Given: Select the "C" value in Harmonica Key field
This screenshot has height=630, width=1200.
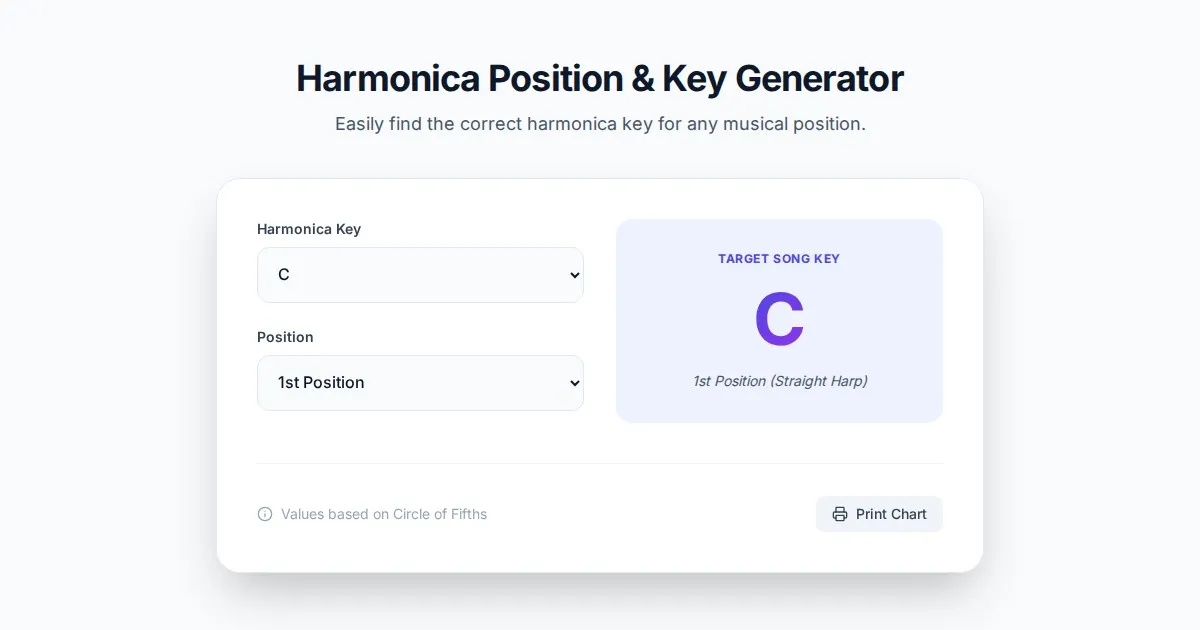Looking at the screenshot, I should point(284,275).
